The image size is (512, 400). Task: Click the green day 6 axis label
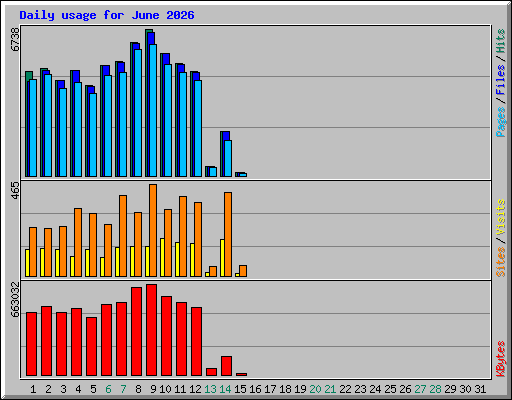108,389
